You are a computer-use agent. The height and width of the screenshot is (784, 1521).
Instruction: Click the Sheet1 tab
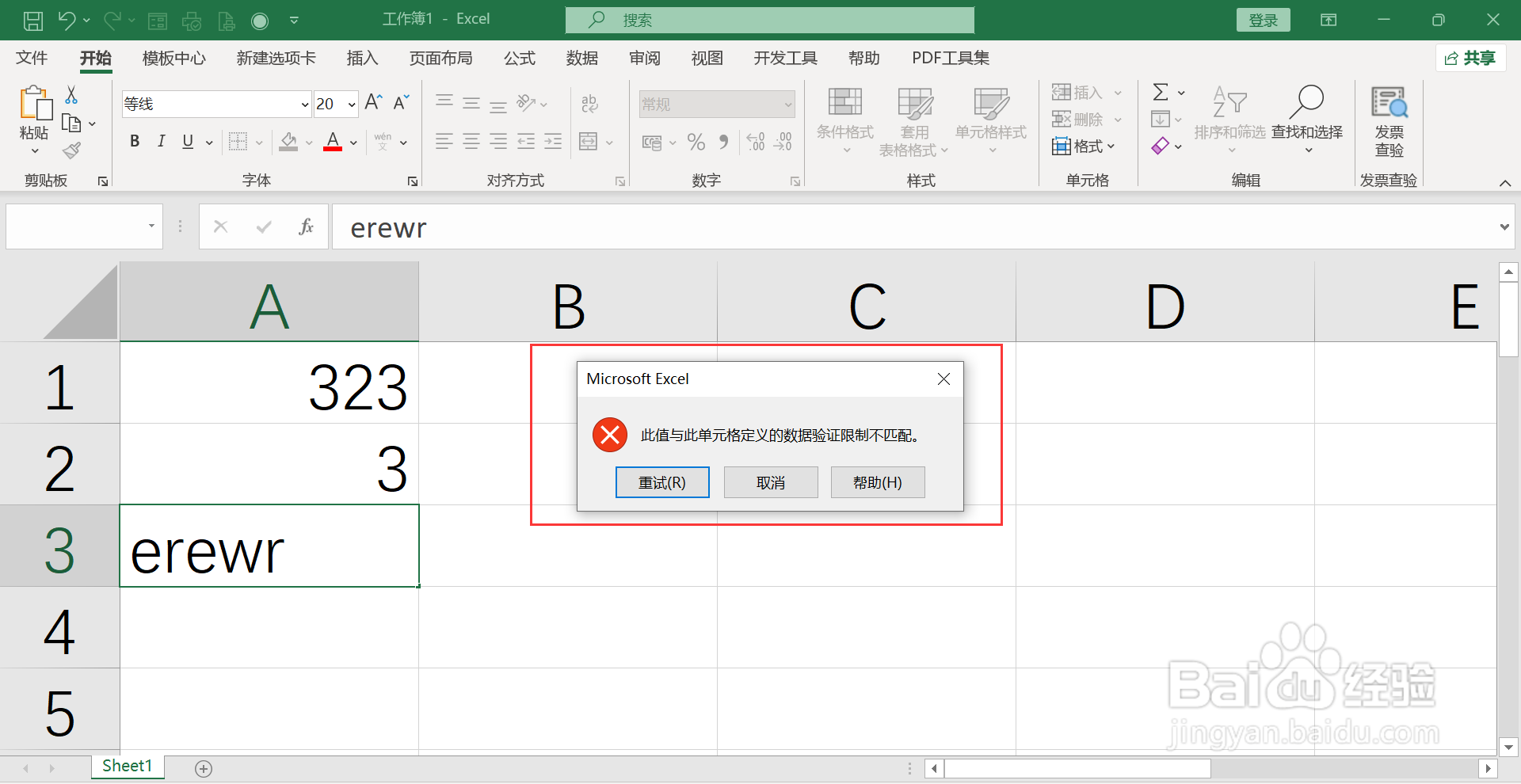pyautogui.click(x=127, y=766)
